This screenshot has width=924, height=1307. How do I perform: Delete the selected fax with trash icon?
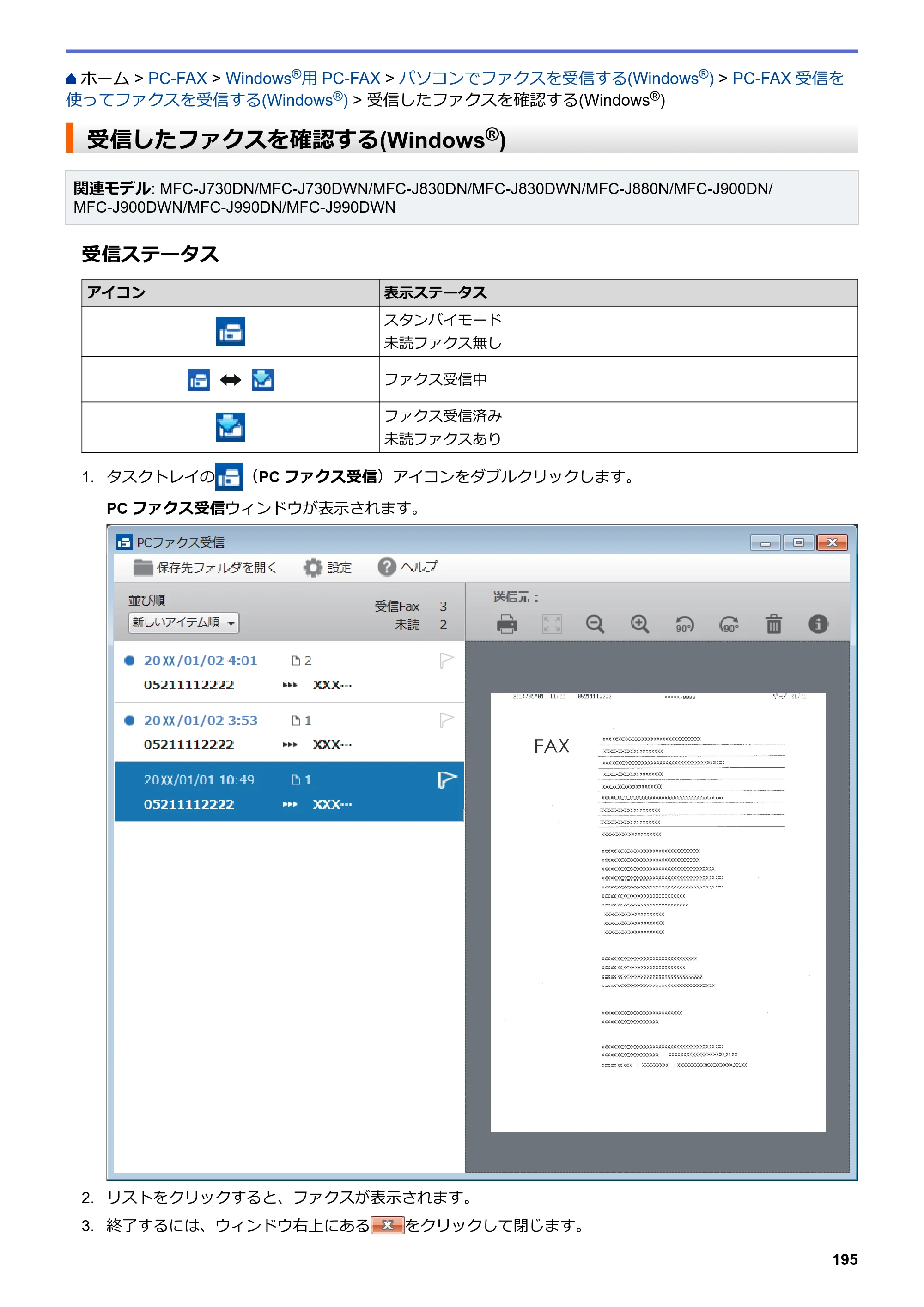[773, 624]
